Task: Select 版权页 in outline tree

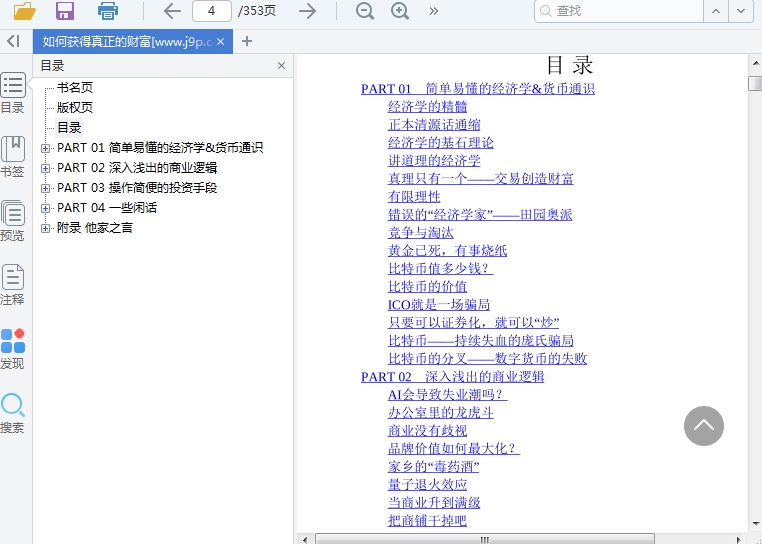Action: [x=75, y=107]
